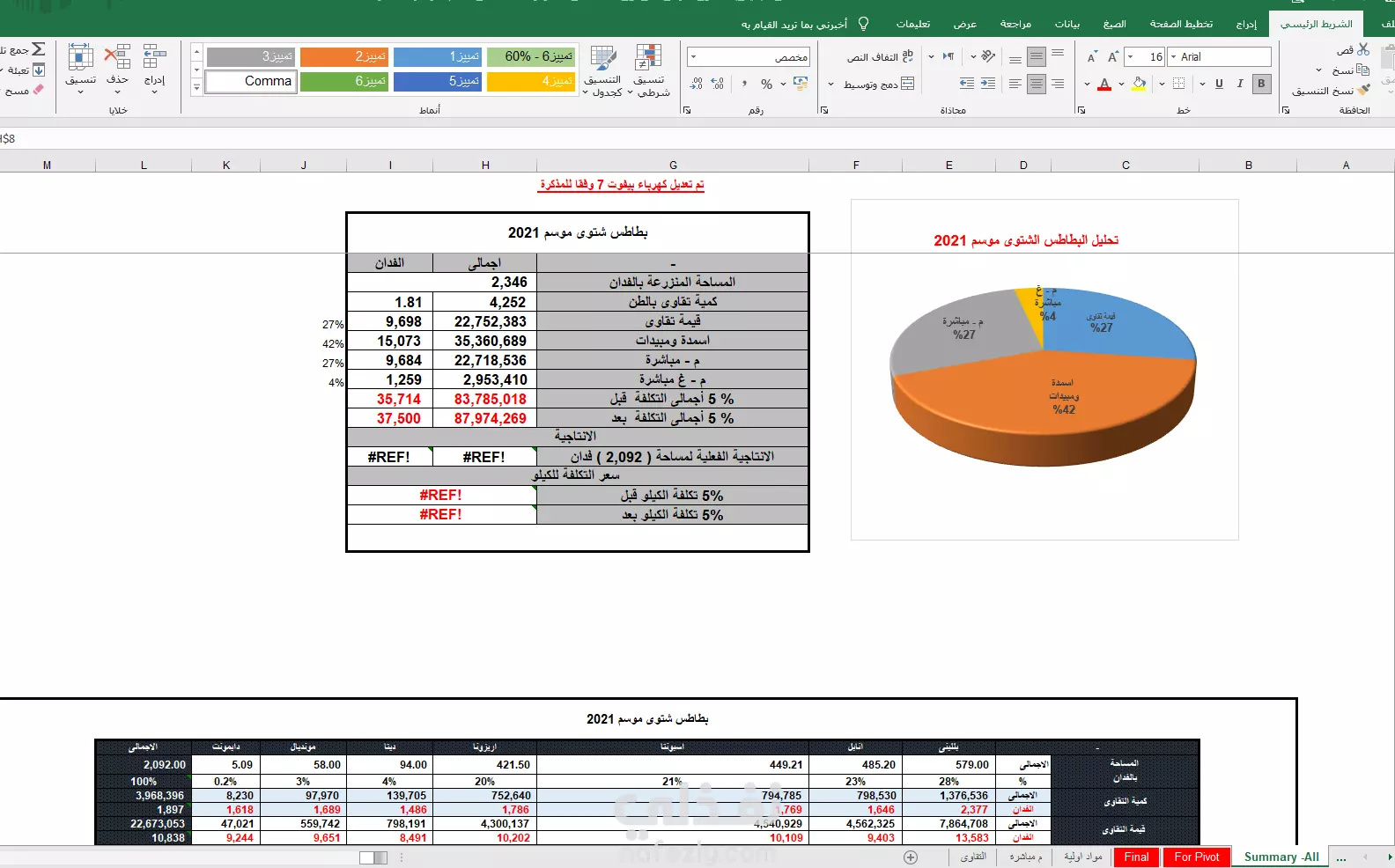Open the Page Layout (تخطيط الصفحة) tab
The height and width of the screenshot is (868, 1395).
(1181, 24)
